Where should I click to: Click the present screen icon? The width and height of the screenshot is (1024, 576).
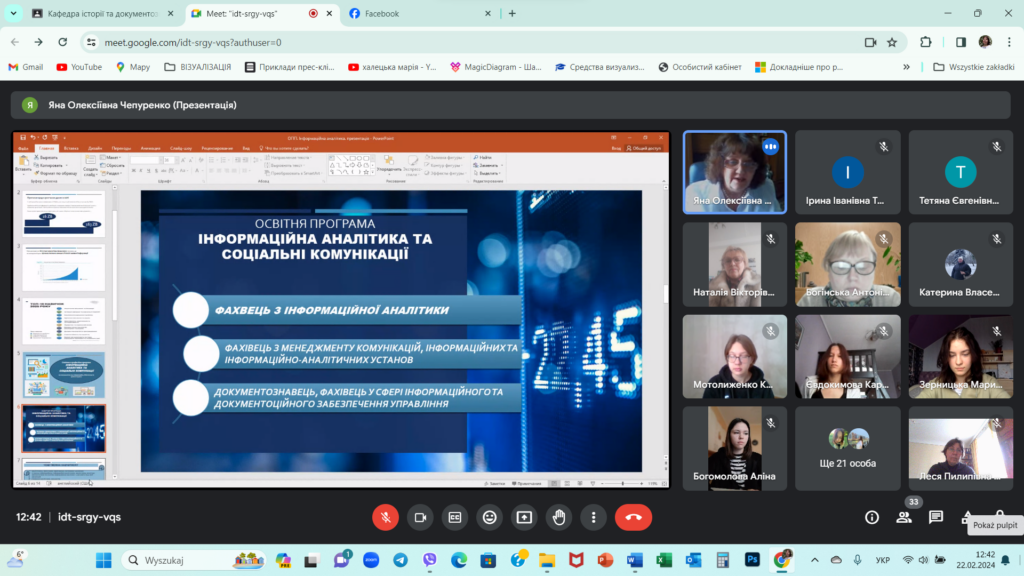[x=524, y=517]
